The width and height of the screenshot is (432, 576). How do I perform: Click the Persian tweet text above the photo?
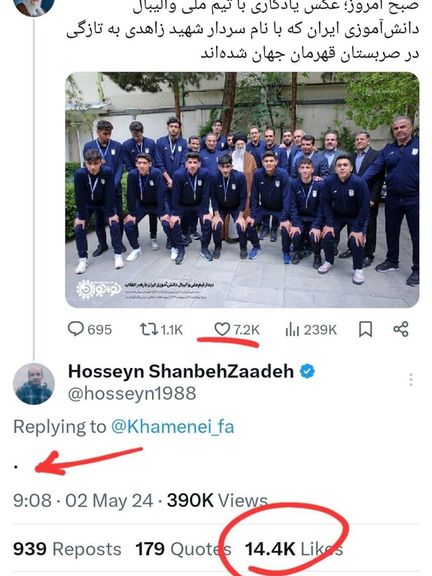tap(243, 31)
